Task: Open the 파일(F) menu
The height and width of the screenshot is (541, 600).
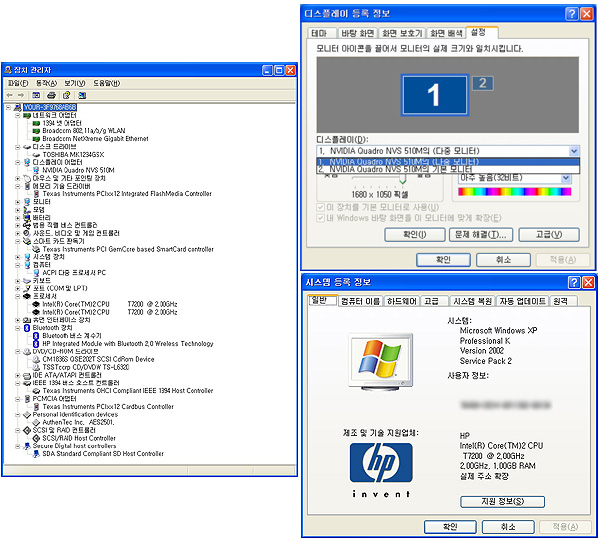Action: click(18, 83)
